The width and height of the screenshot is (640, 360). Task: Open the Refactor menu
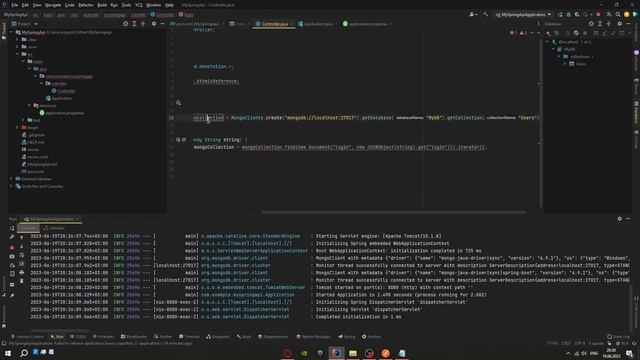point(86,5)
